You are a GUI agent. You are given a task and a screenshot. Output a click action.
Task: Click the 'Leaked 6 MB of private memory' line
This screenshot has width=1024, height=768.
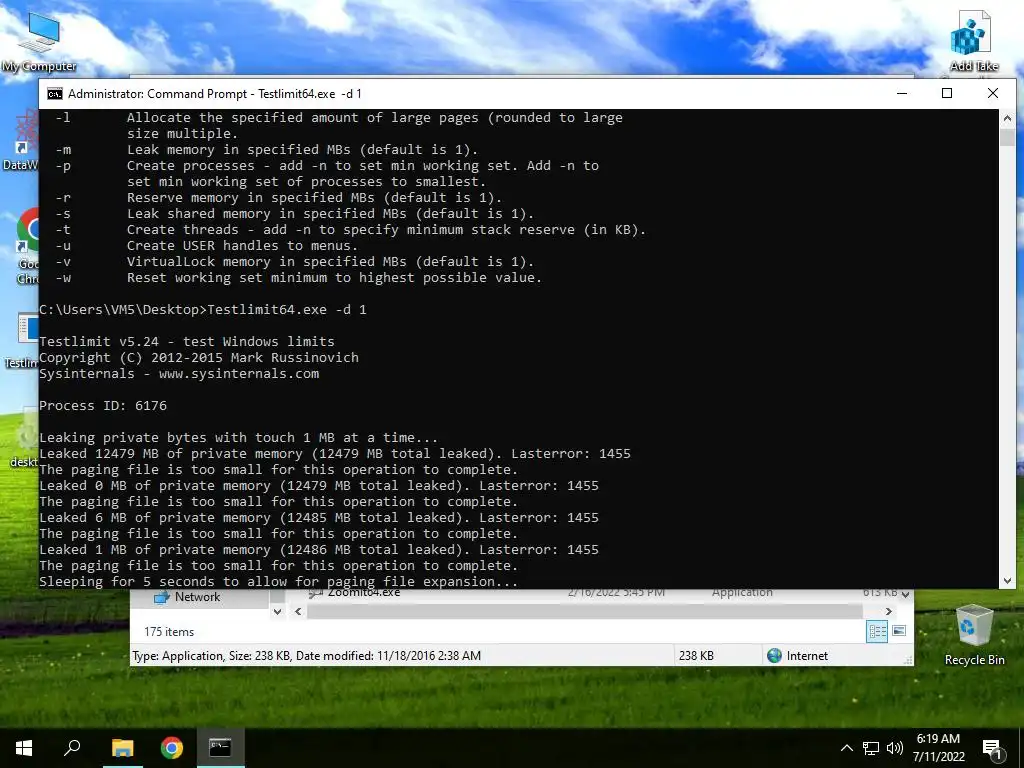(319, 517)
